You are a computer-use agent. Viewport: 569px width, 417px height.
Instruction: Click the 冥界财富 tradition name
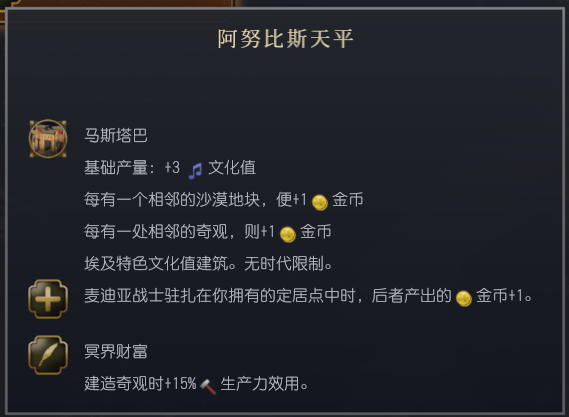pyautogui.click(x=116, y=351)
